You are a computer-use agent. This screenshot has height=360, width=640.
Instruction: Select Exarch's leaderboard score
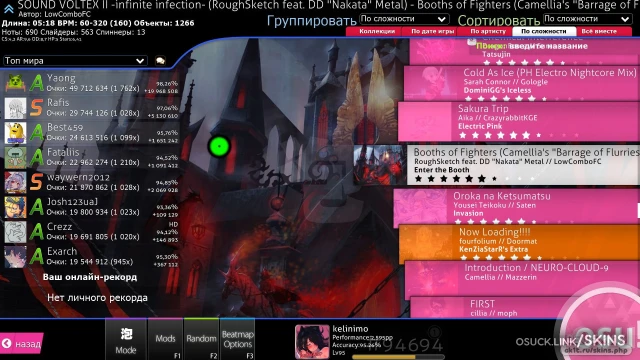point(91,257)
